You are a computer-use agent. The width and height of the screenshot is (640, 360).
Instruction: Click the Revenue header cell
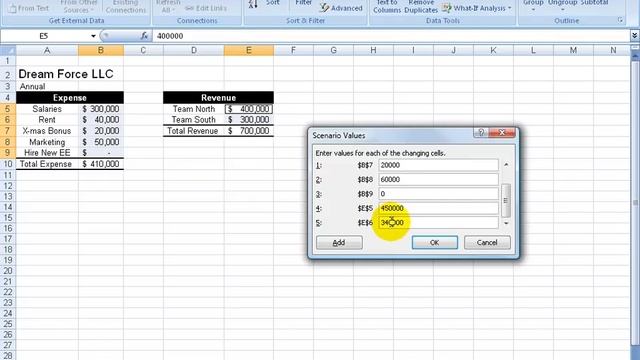point(218,98)
